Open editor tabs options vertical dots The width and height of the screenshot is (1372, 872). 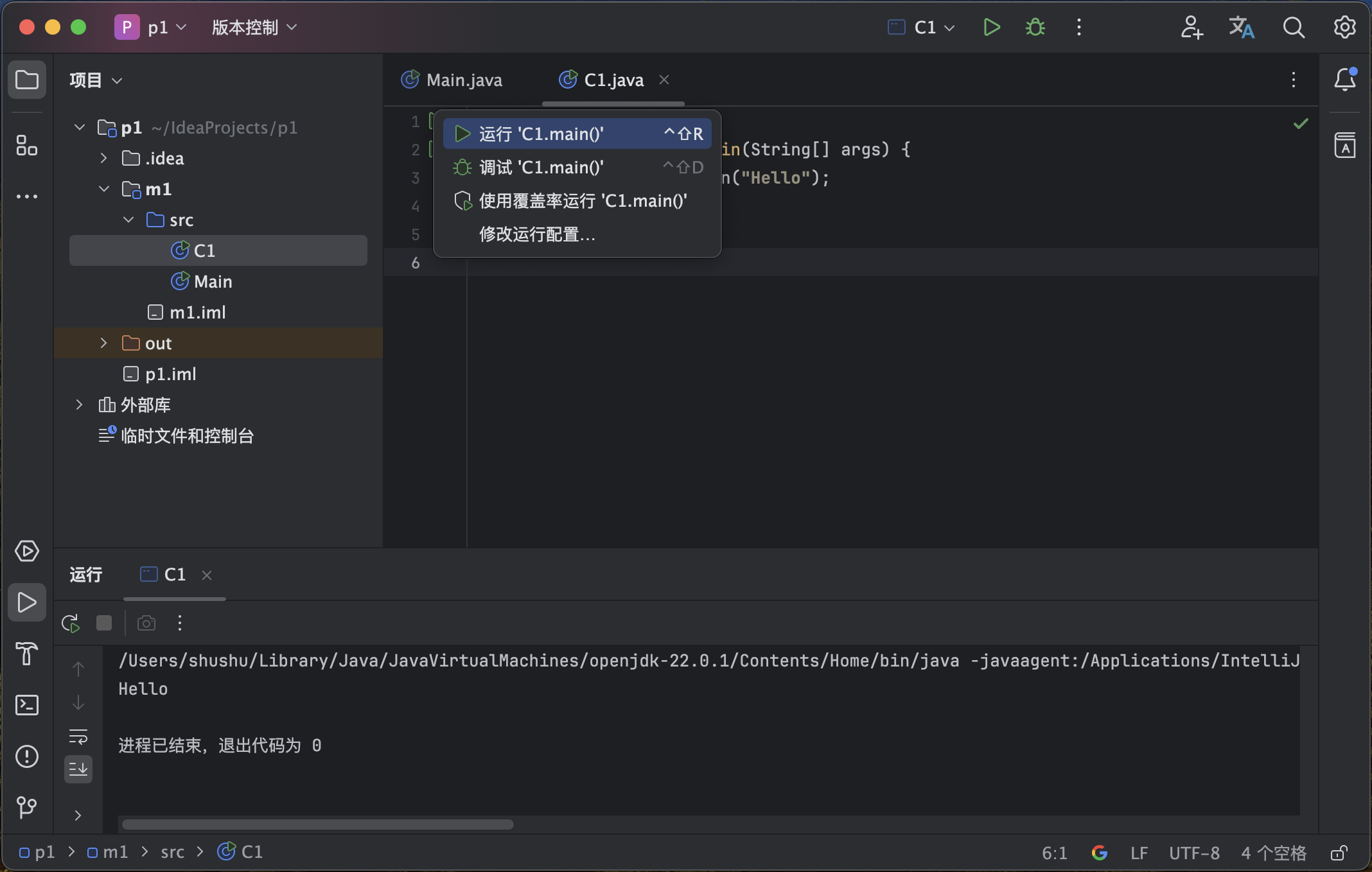point(1294,80)
